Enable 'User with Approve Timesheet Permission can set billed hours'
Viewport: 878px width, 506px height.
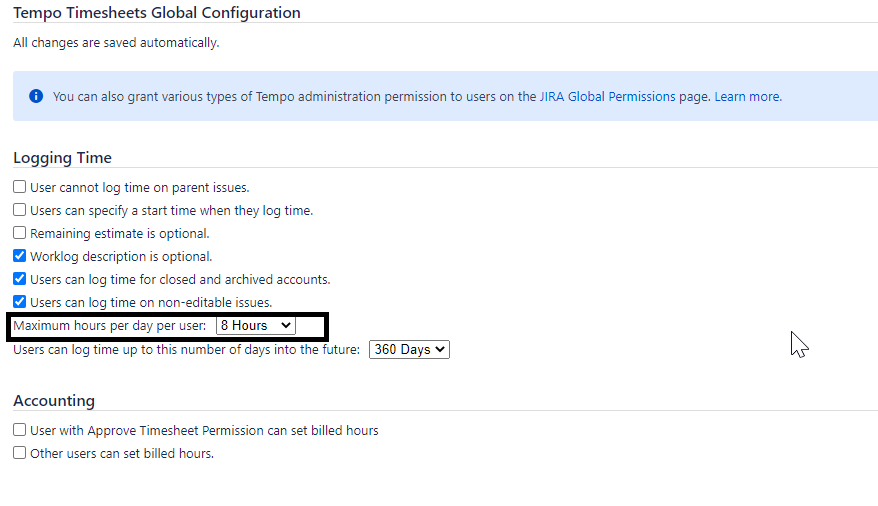click(20, 430)
